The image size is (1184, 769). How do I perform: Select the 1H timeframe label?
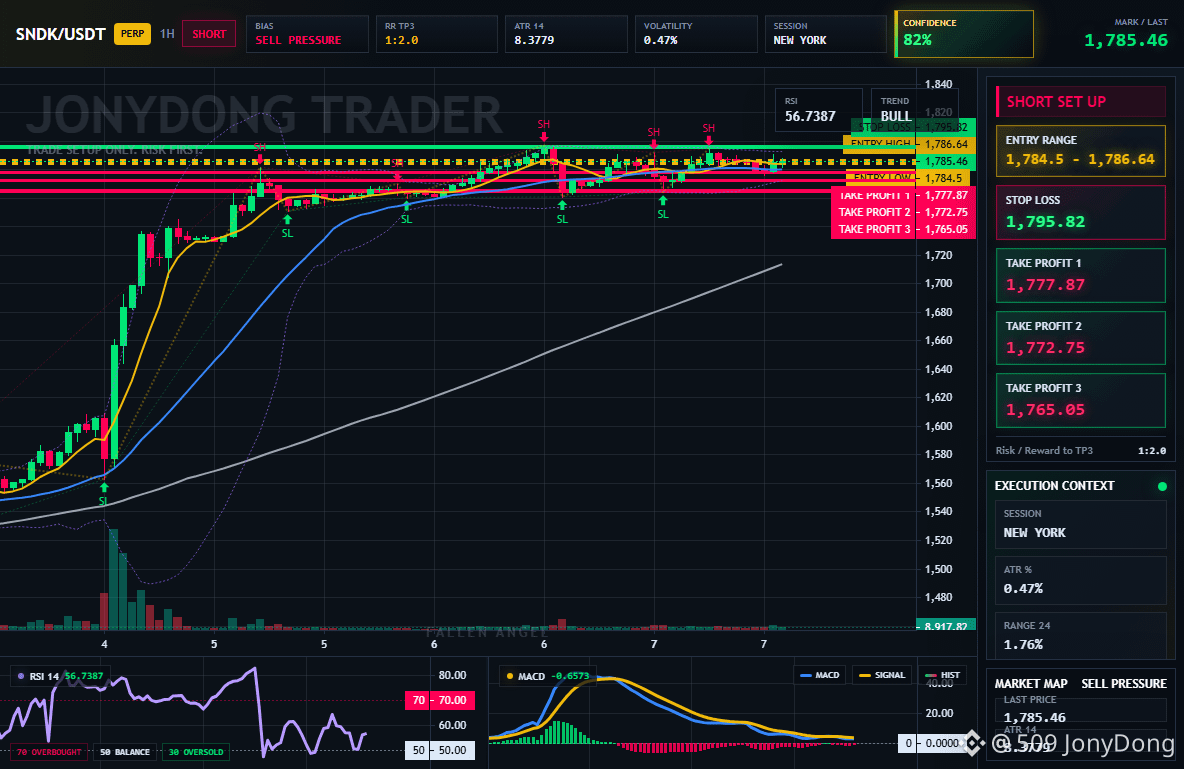168,34
